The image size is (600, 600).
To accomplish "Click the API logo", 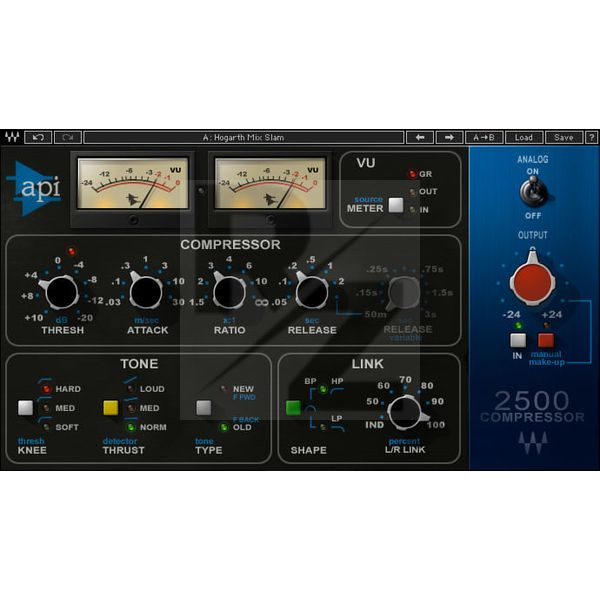I will (x=35, y=188).
